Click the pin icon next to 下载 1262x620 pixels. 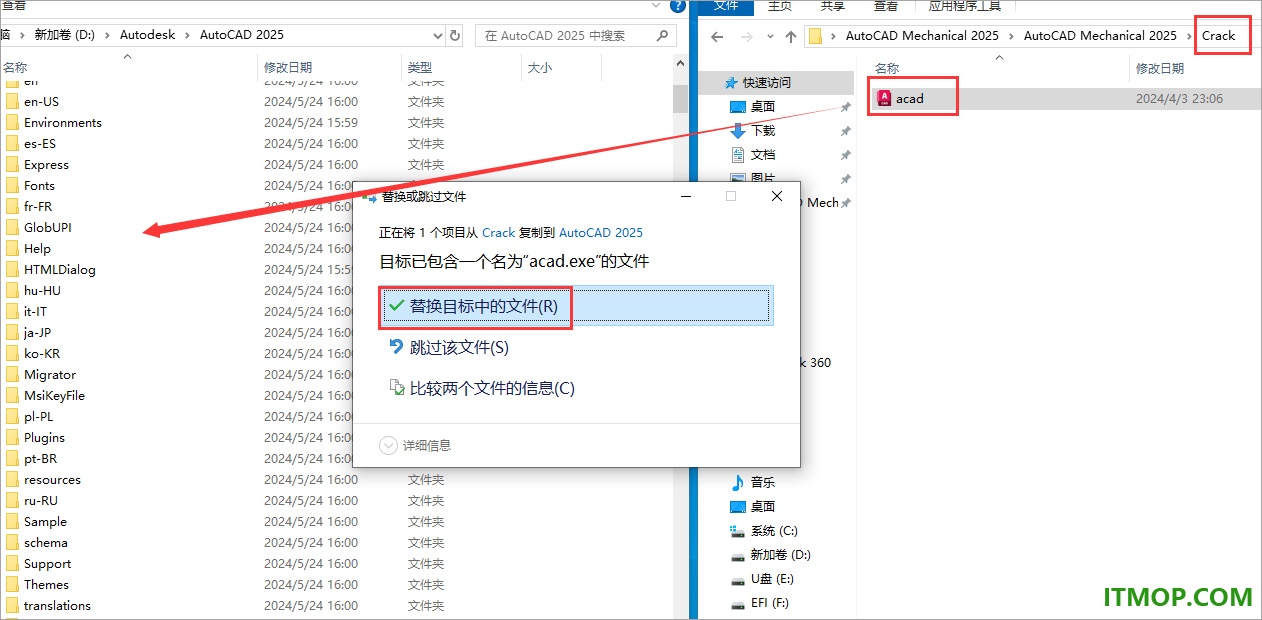click(845, 131)
